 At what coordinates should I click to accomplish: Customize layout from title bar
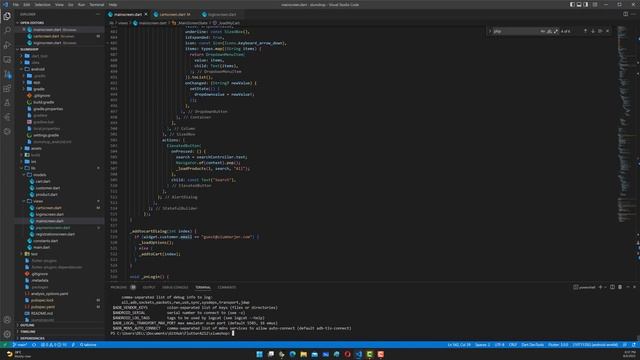[x=595, y=4]
